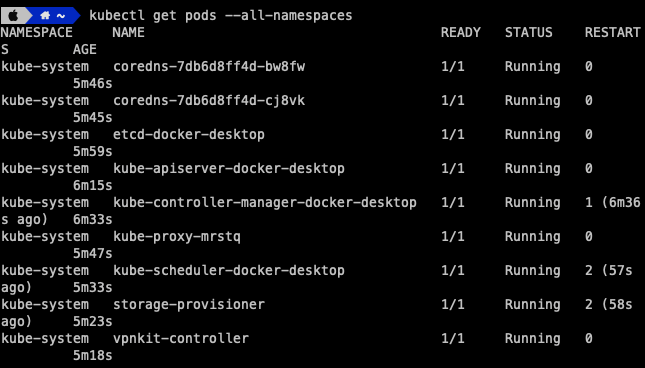Viewport: 645px width, 368px height.
Task: Click the storage-provisioner pod name
Action: tap(189, 304)
